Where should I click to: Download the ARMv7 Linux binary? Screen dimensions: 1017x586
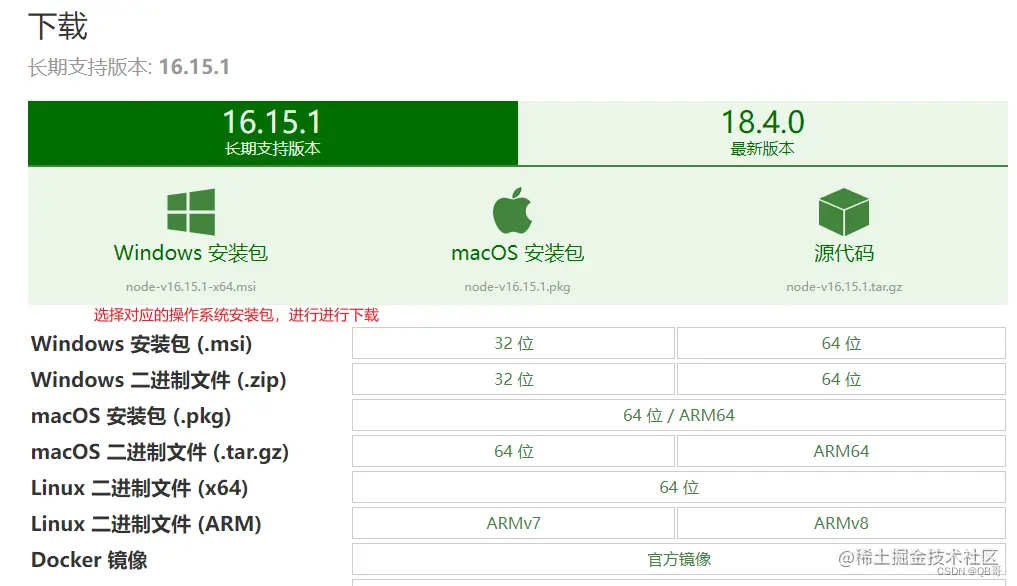click(x=514, y=523)
